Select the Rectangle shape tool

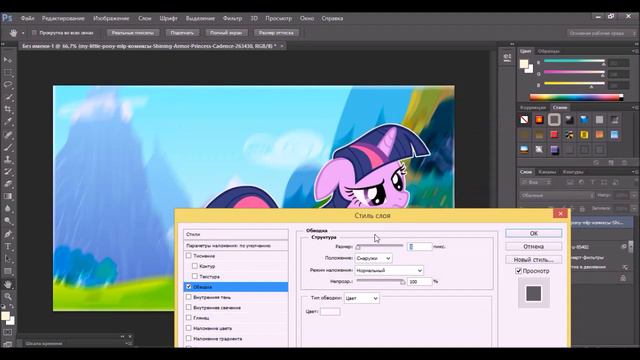tap(8, 271)
